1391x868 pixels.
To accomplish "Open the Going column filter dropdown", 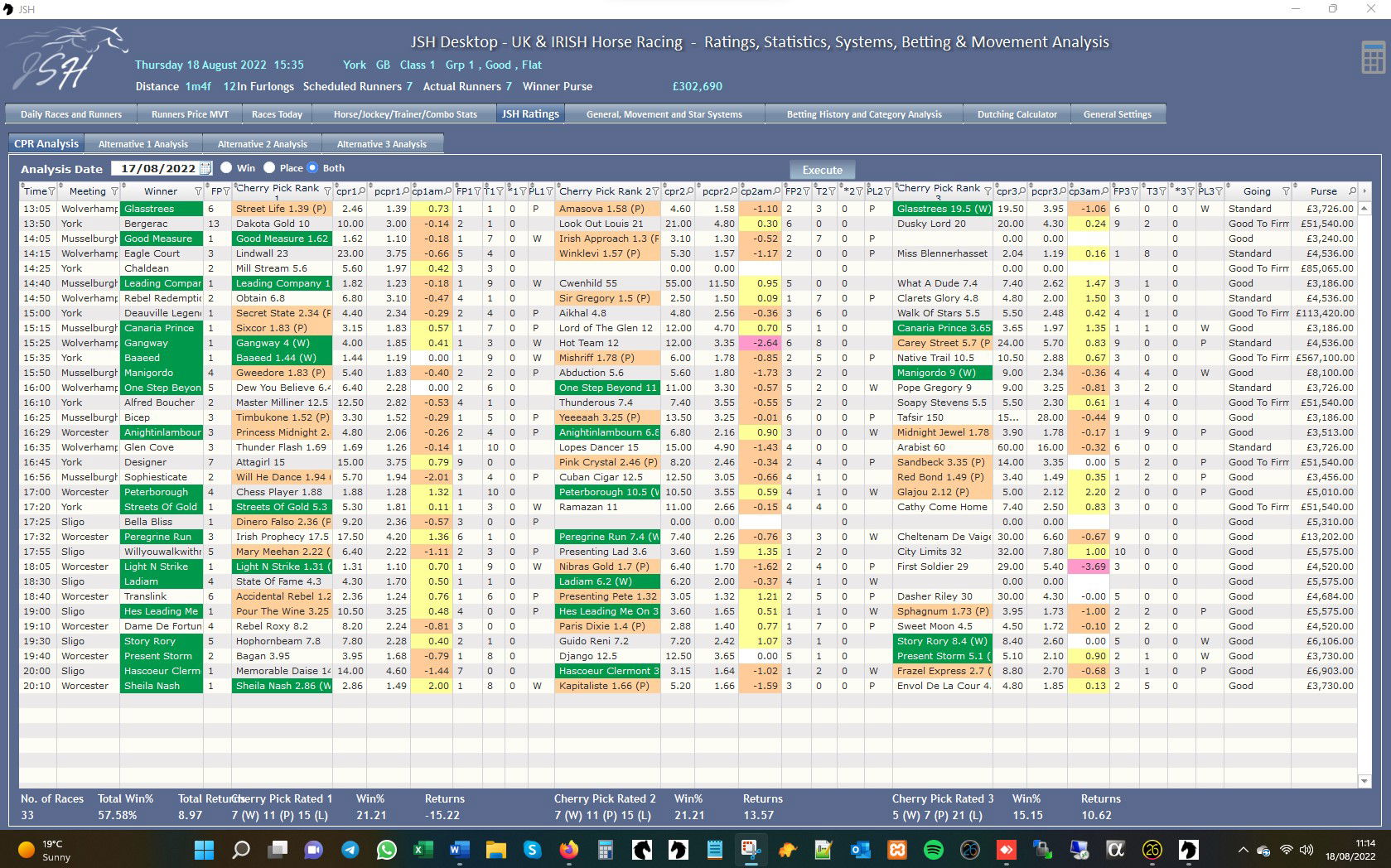I will pos(1286,191).
